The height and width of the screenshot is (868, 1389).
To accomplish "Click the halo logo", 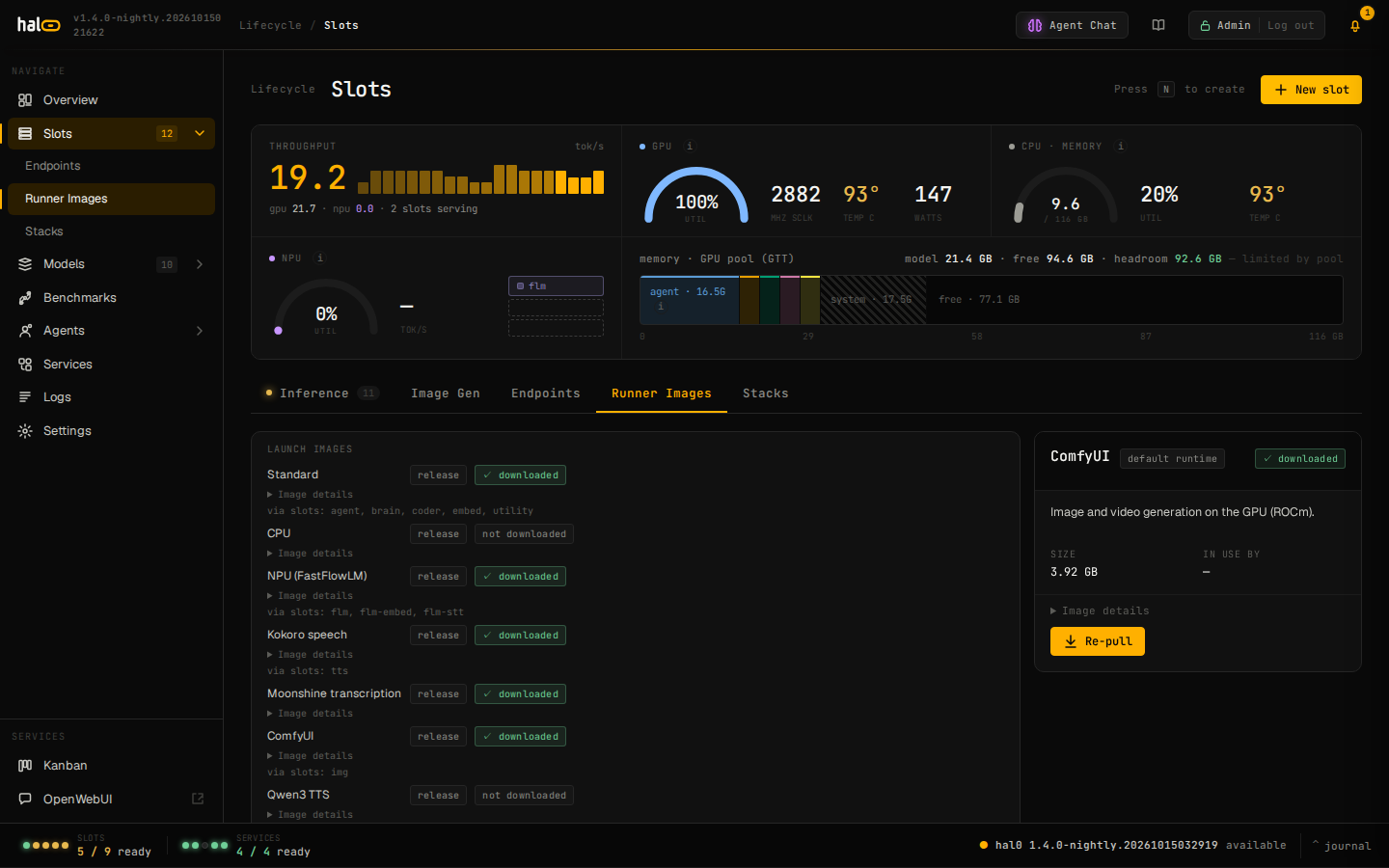I will pyautogui.click(x=39, y=25).
